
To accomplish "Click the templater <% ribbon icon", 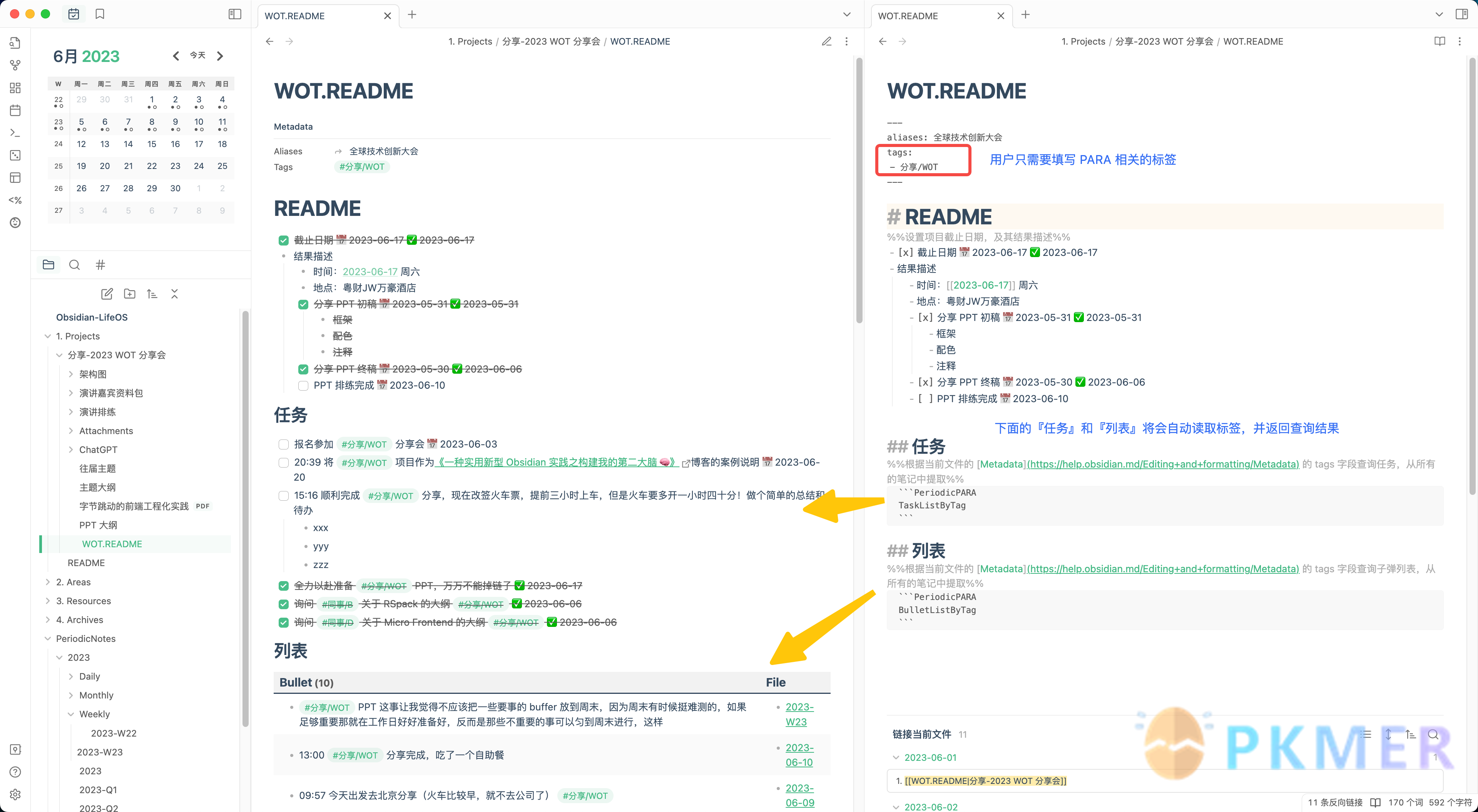I will pos(15,200).
